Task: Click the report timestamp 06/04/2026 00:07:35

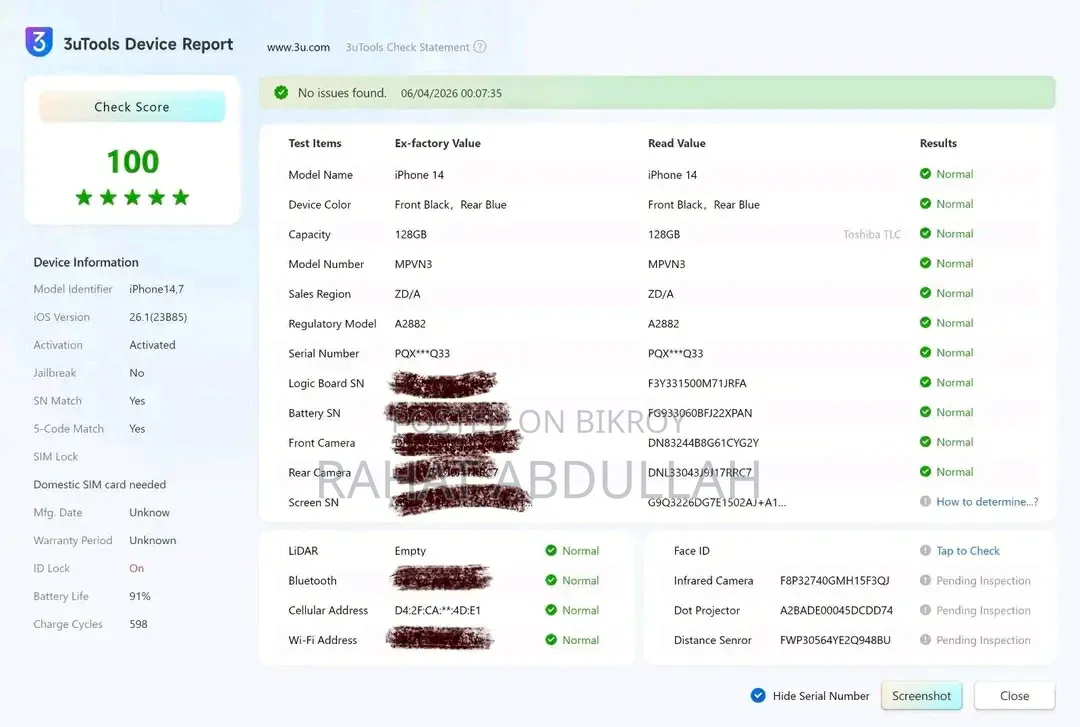Action: click(451, 93)
